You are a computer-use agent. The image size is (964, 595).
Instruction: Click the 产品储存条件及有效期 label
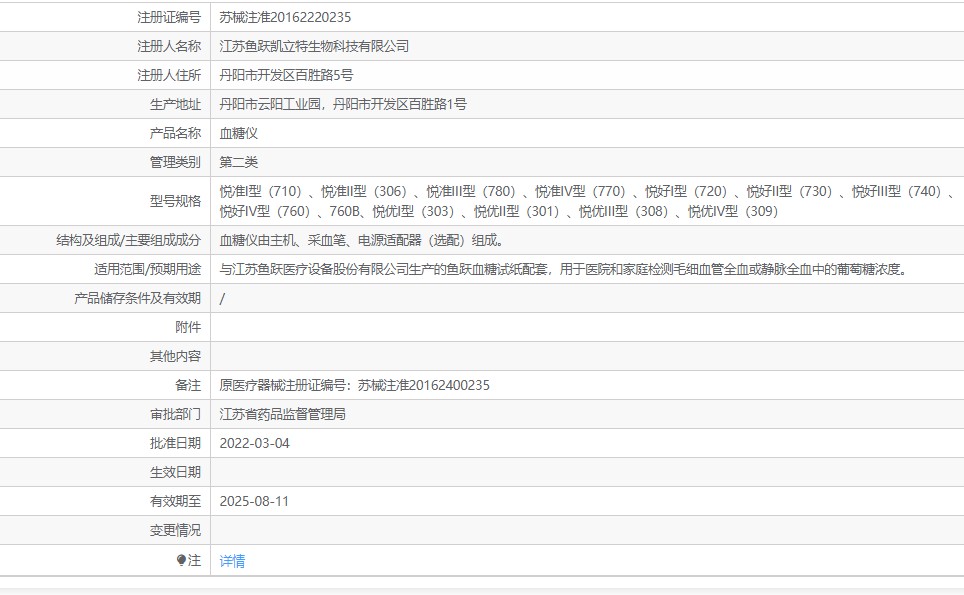(138, 298)
